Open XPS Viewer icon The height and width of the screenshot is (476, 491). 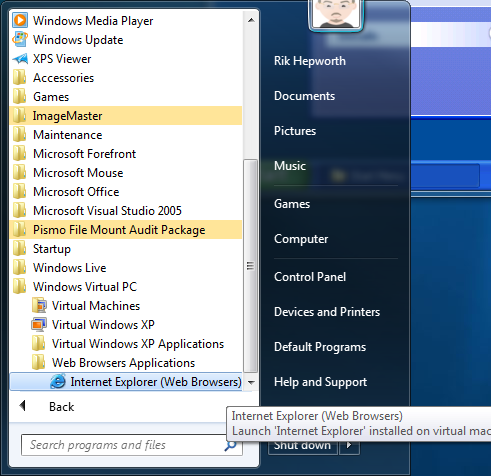point(20,59)
